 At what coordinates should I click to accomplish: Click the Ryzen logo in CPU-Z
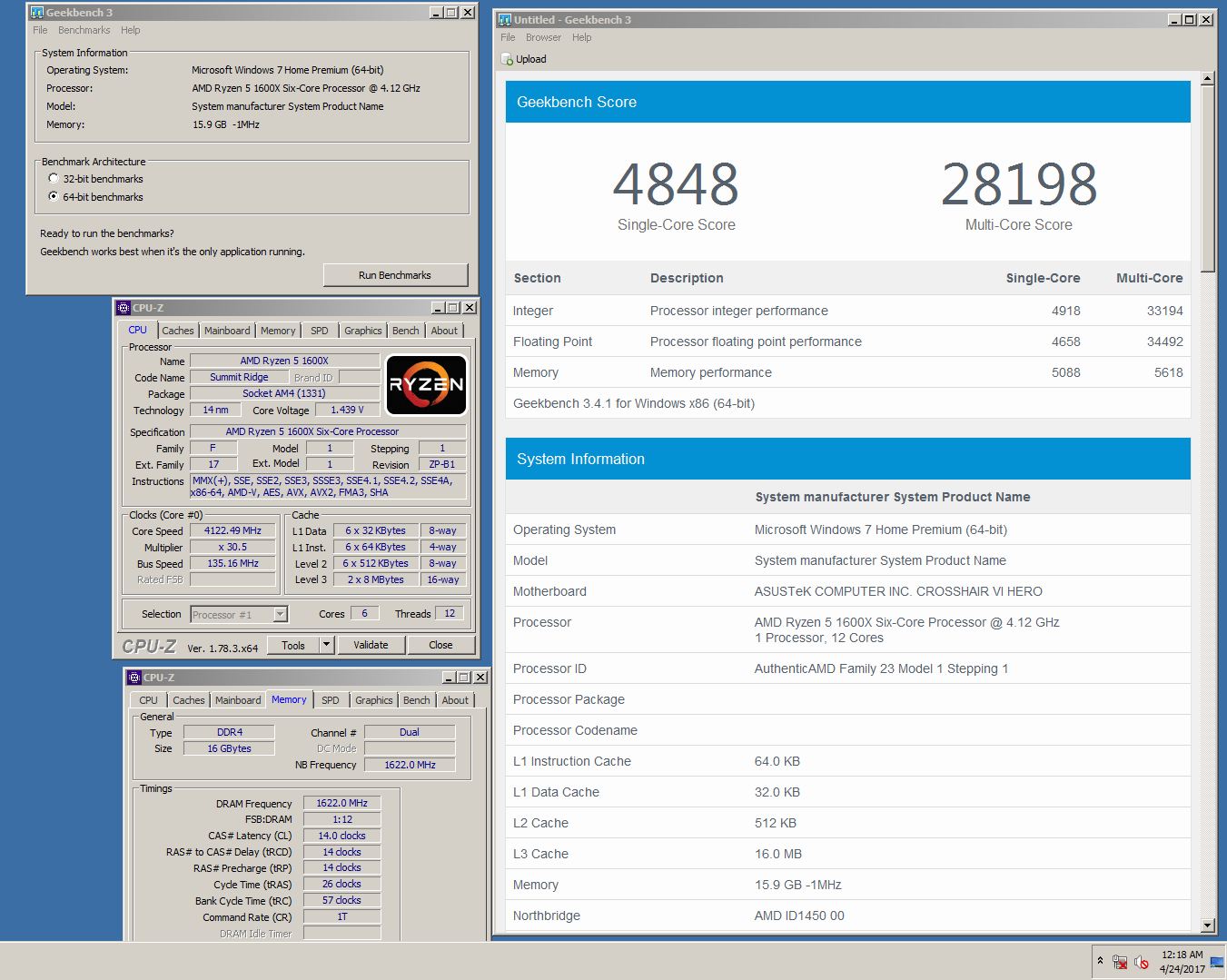(426, 385)
